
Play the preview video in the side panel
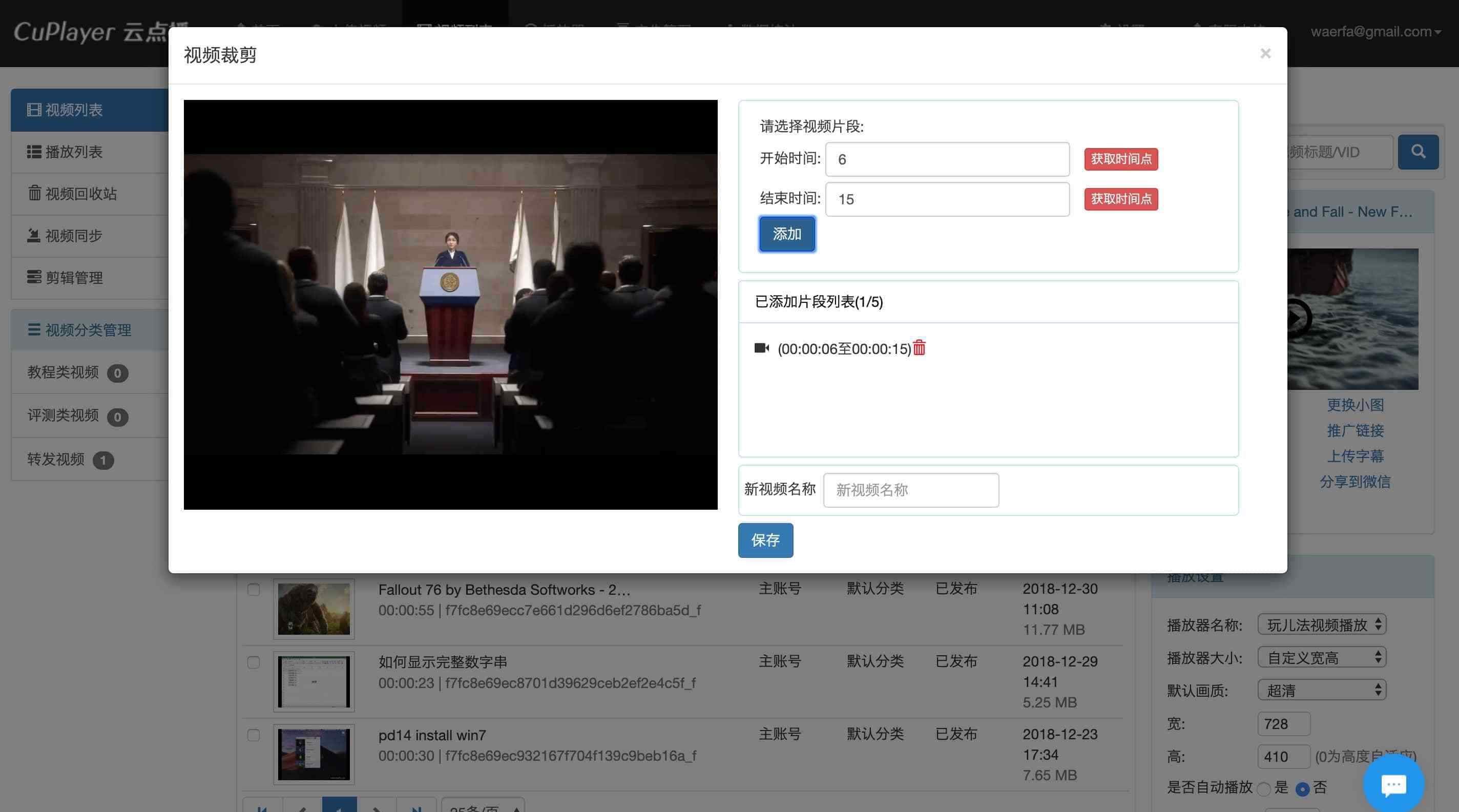1298,318
